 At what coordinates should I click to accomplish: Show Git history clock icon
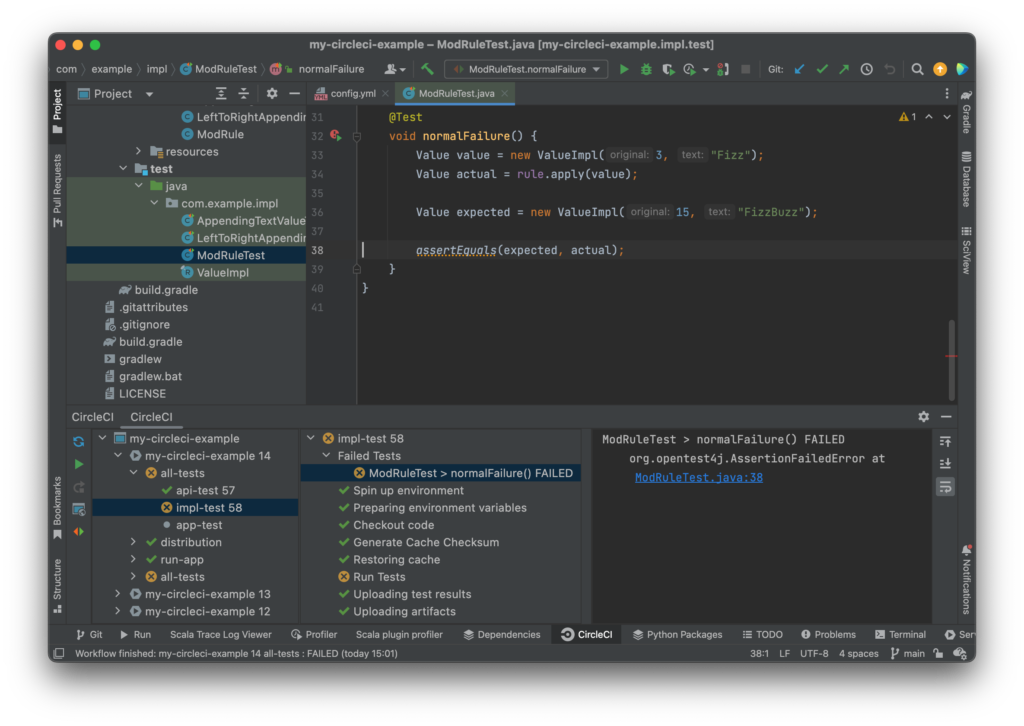pyautogui.click(x=867, y=69)
